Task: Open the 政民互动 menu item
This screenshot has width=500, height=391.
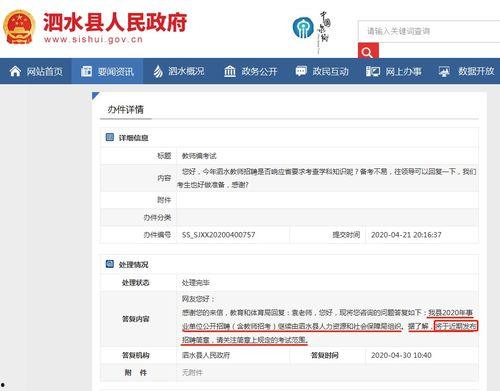Action: pyautogui.click(x=322, y=71)
